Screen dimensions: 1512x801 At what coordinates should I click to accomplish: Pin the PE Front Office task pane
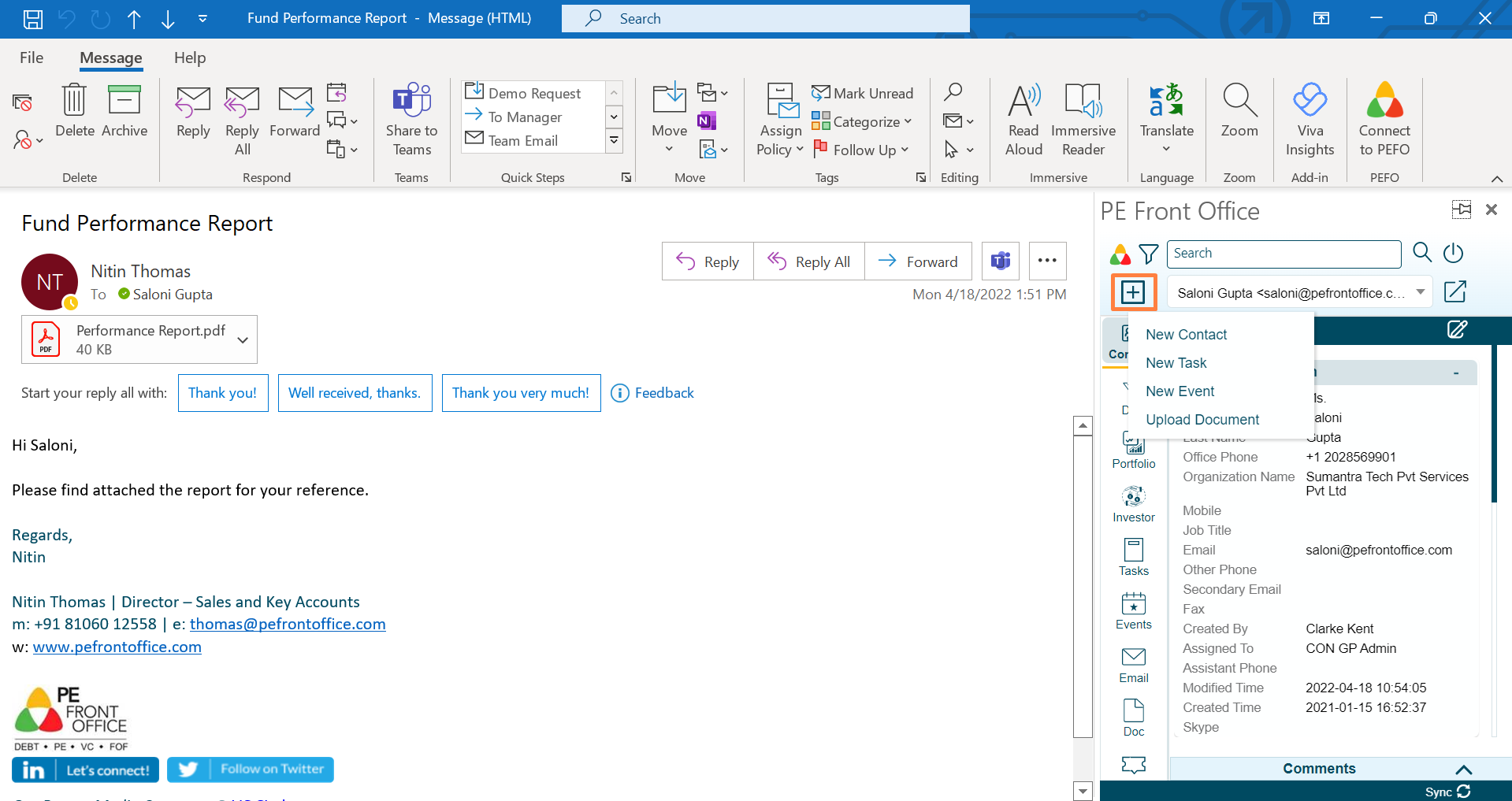1461,210
